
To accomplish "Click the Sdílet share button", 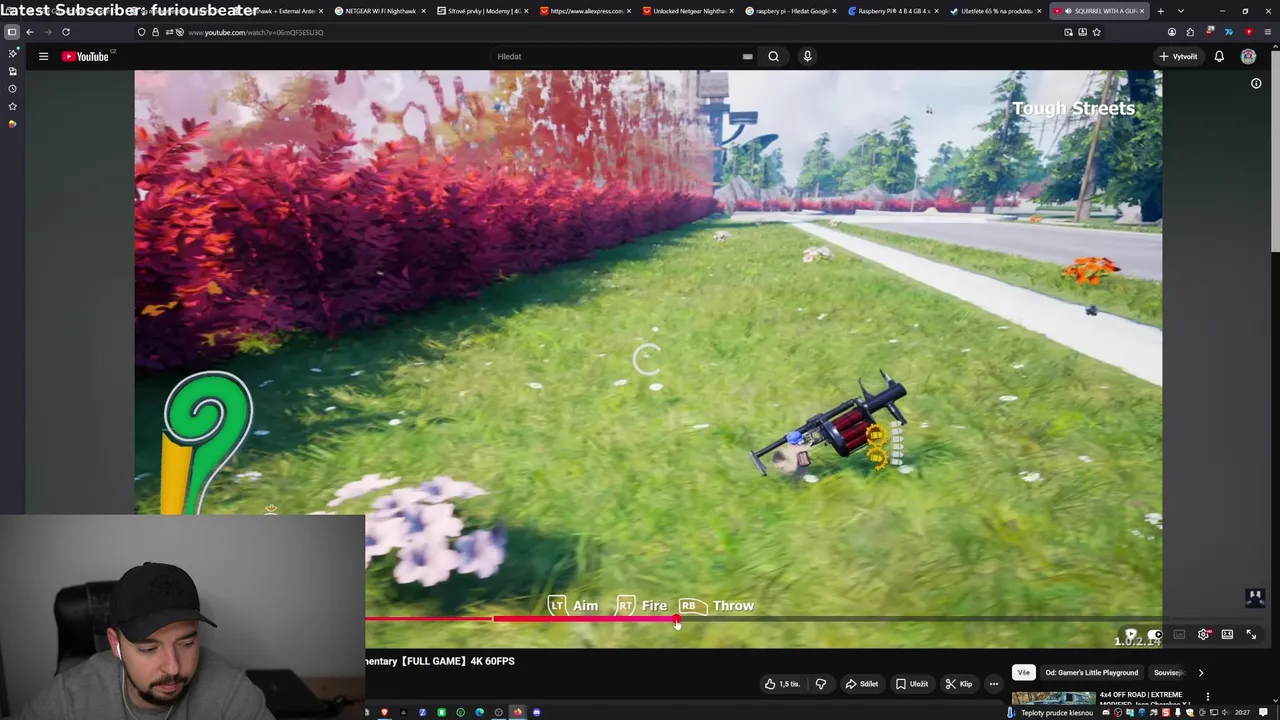I will [861, 684].
